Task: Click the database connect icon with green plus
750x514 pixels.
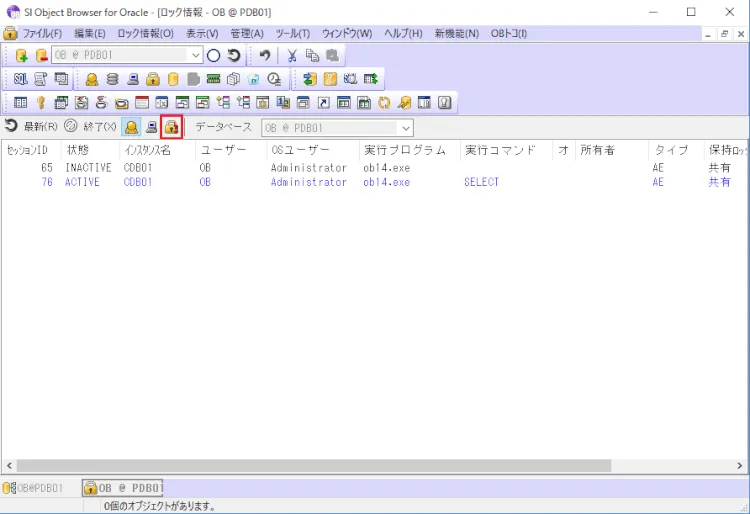Action: (21, 55)
